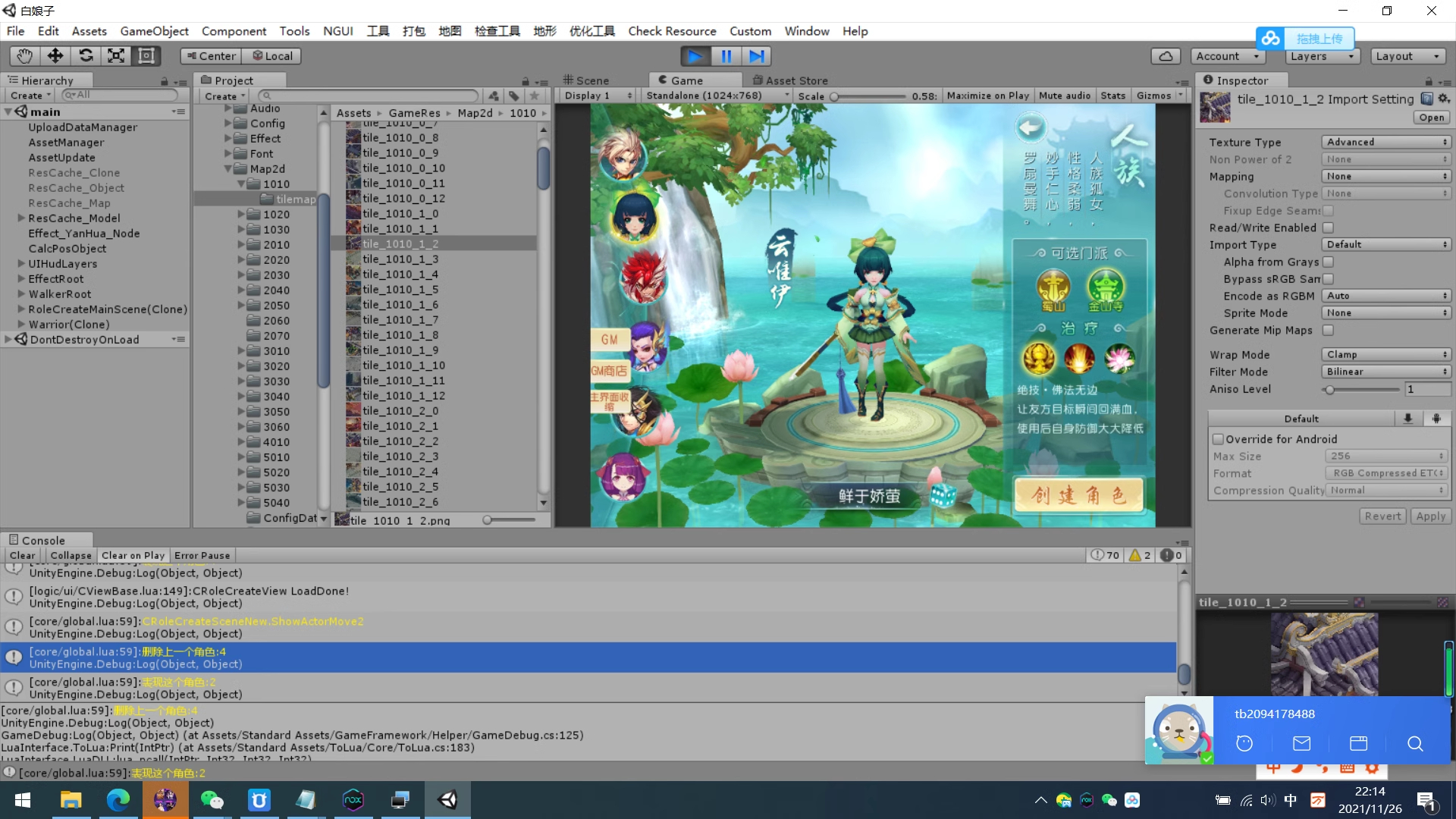Adjust the Aniso Level slider

[1329, 389]
